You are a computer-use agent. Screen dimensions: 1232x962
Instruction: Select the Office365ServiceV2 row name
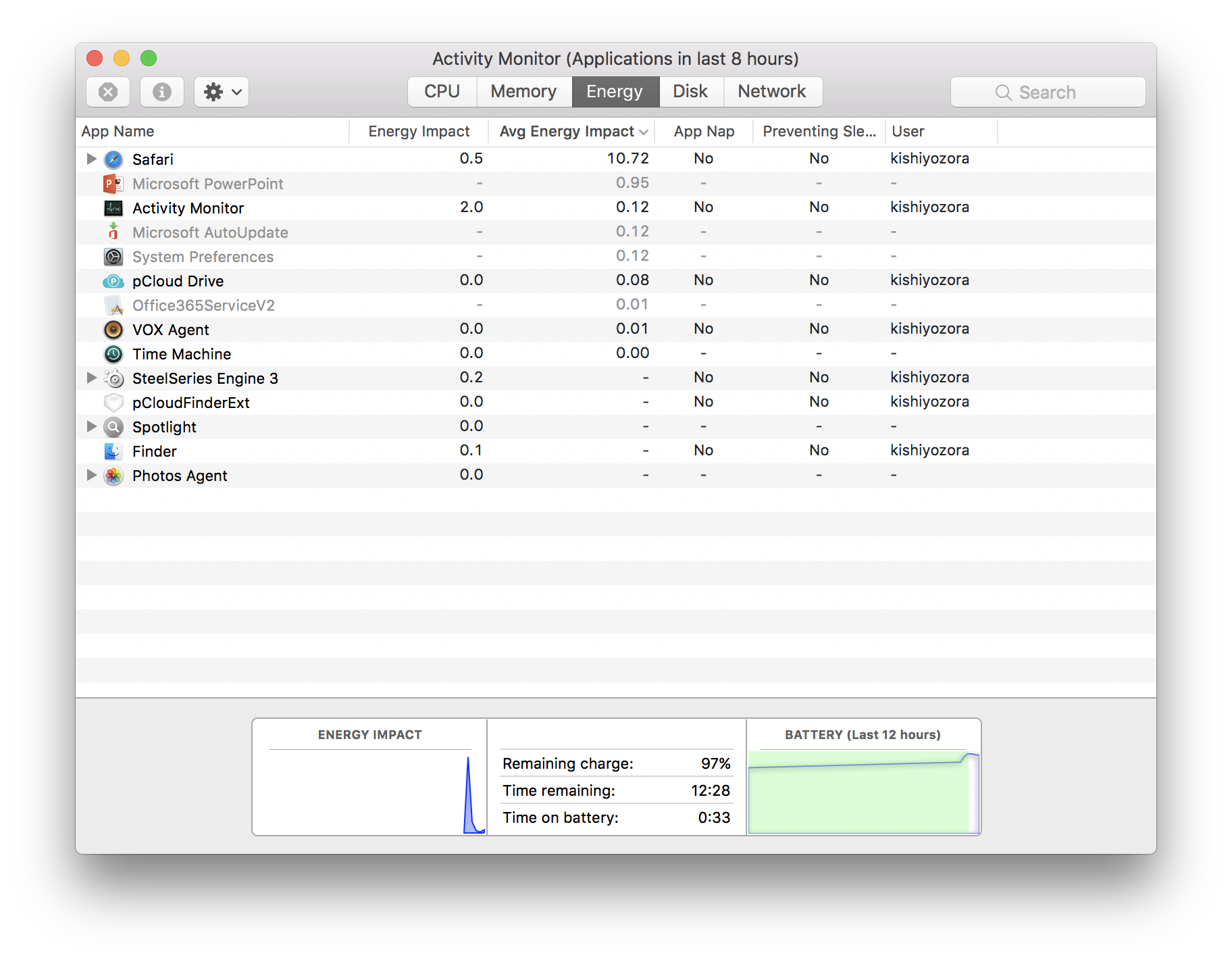(203, 305)
